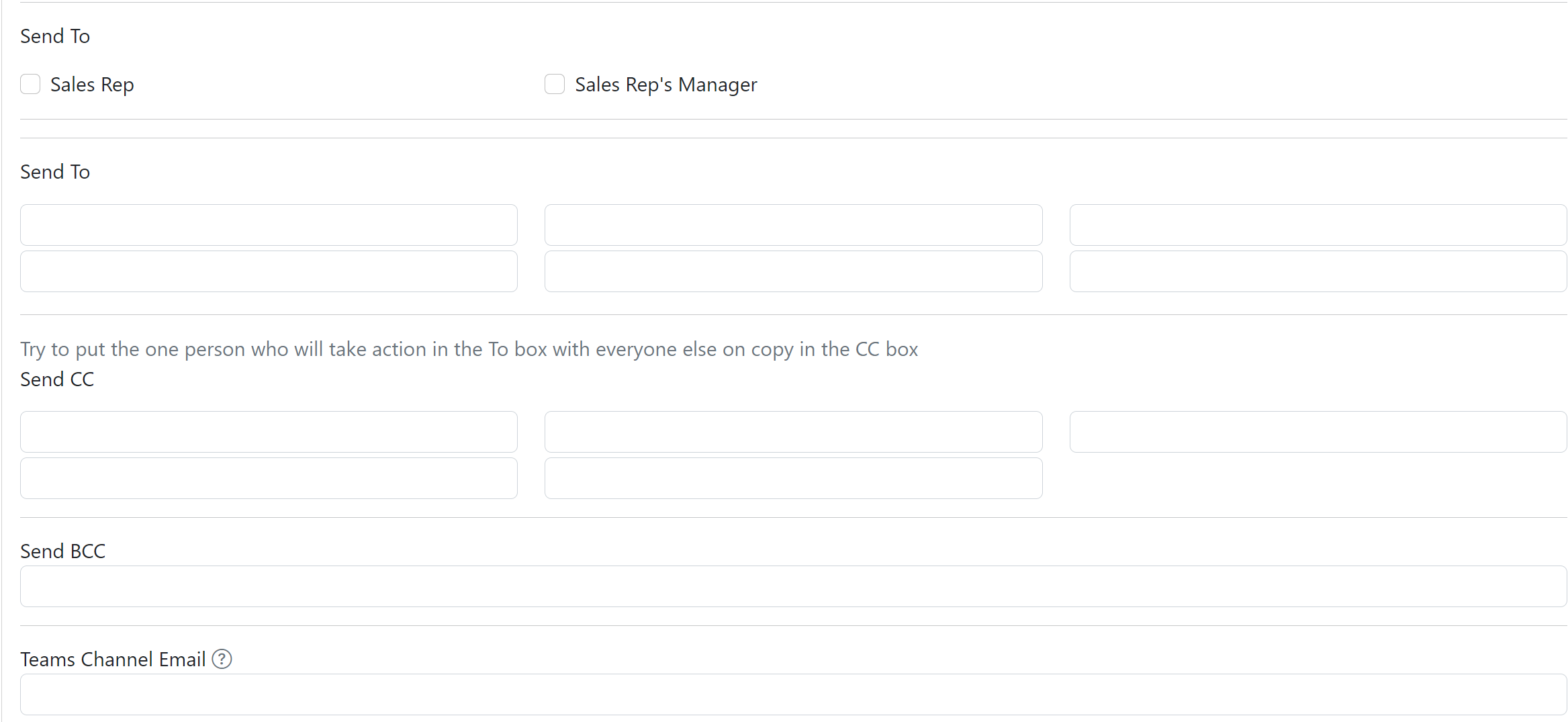
Task: Click the right Send CC field, top row
Action: (x=1318, y=432)
